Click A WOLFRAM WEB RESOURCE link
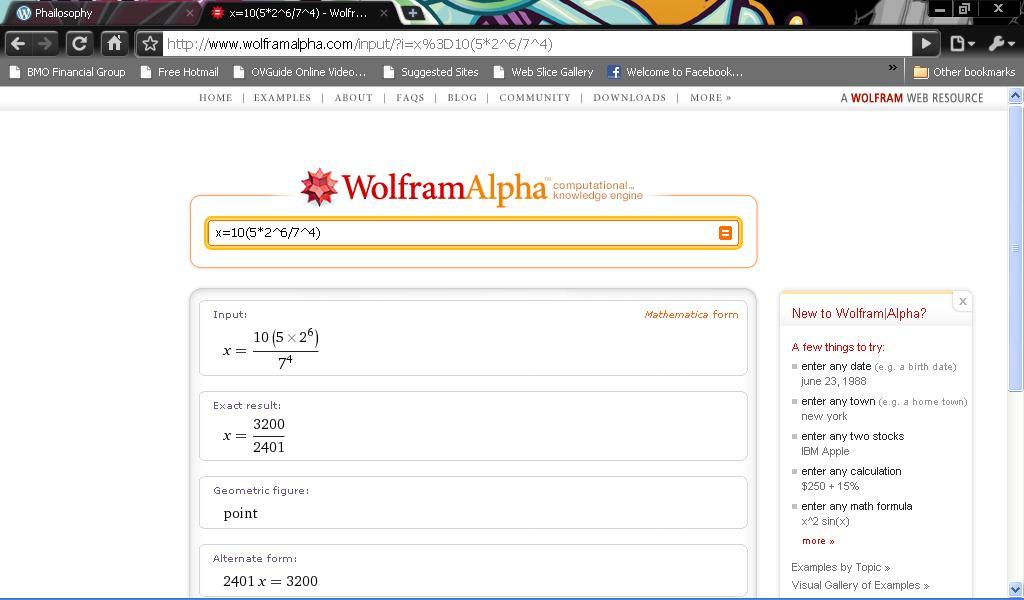 click(912, 98)
